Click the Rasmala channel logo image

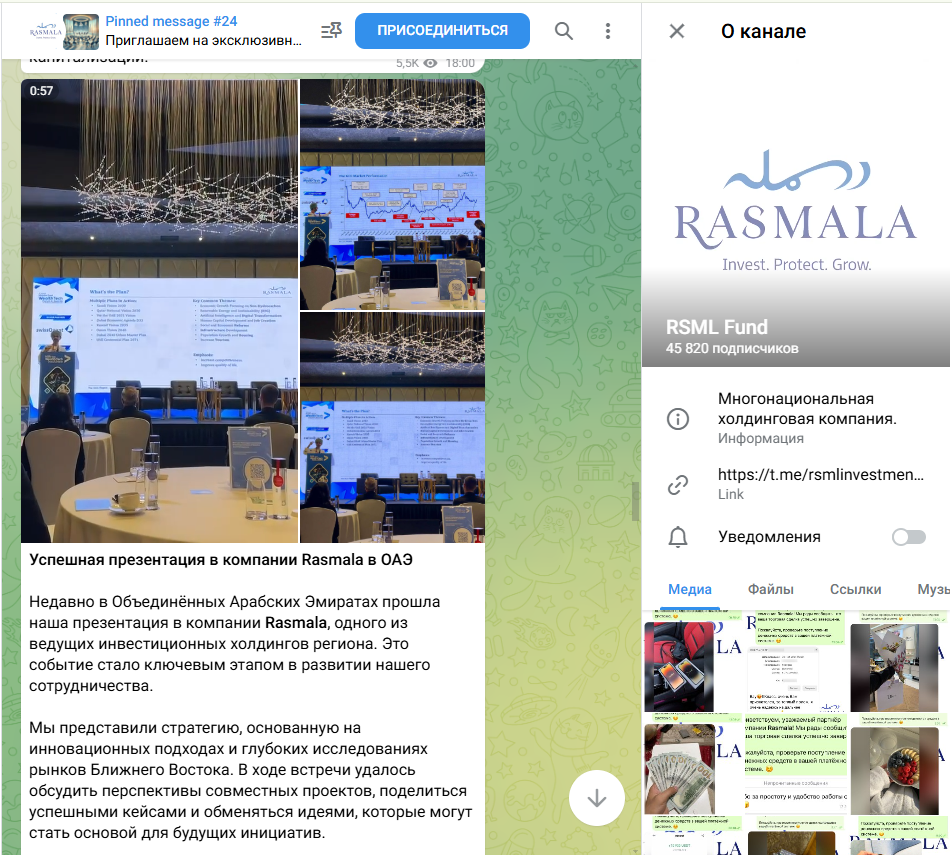(x=796, y=211)
